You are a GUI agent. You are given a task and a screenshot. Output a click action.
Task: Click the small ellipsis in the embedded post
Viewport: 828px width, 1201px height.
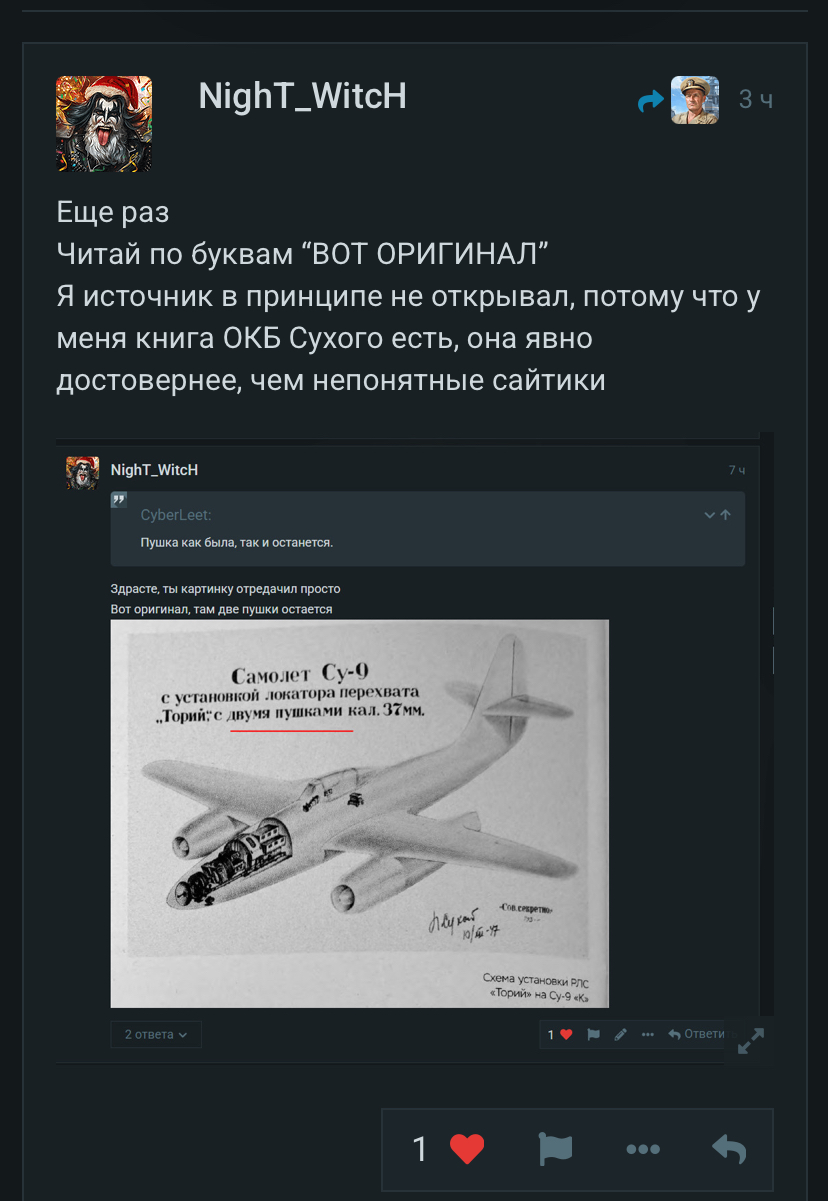[x=648, y=1034]
